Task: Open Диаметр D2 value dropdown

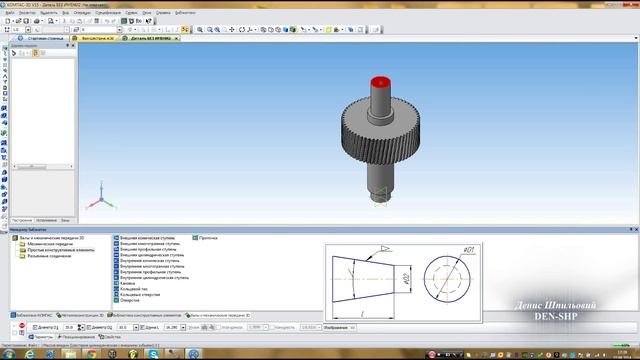Action: point(136,327)
